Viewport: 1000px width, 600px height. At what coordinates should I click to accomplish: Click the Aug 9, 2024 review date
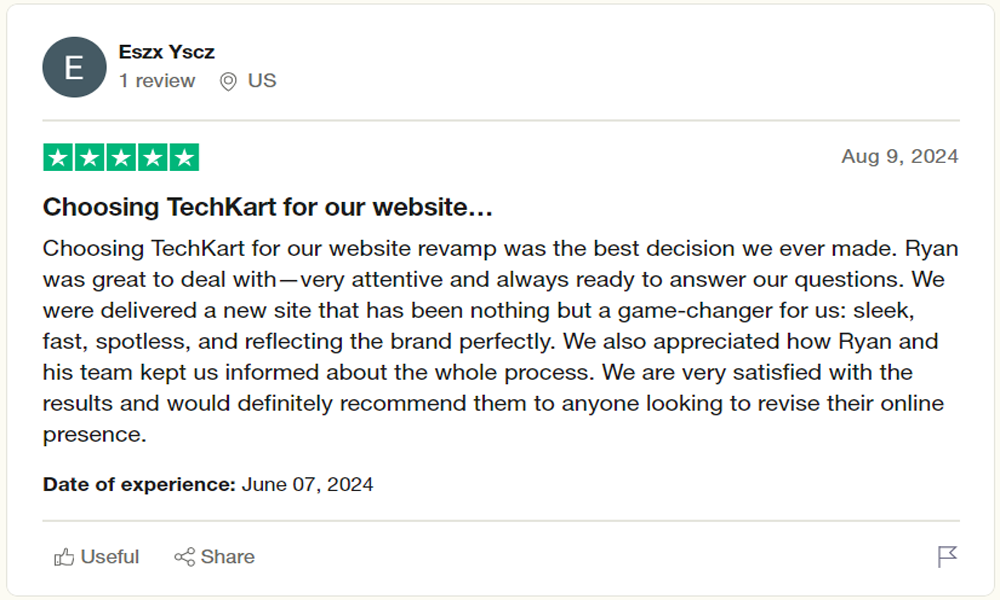(x=900, y=156)
